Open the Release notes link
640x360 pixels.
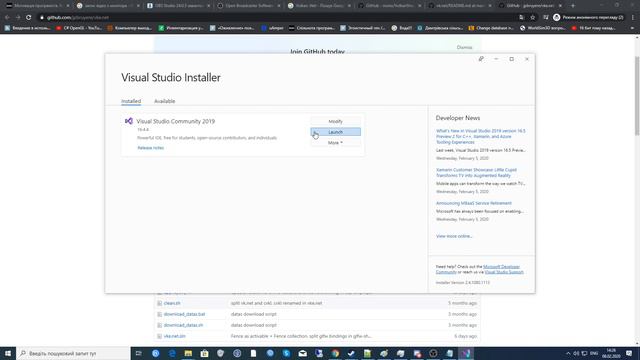151,148
